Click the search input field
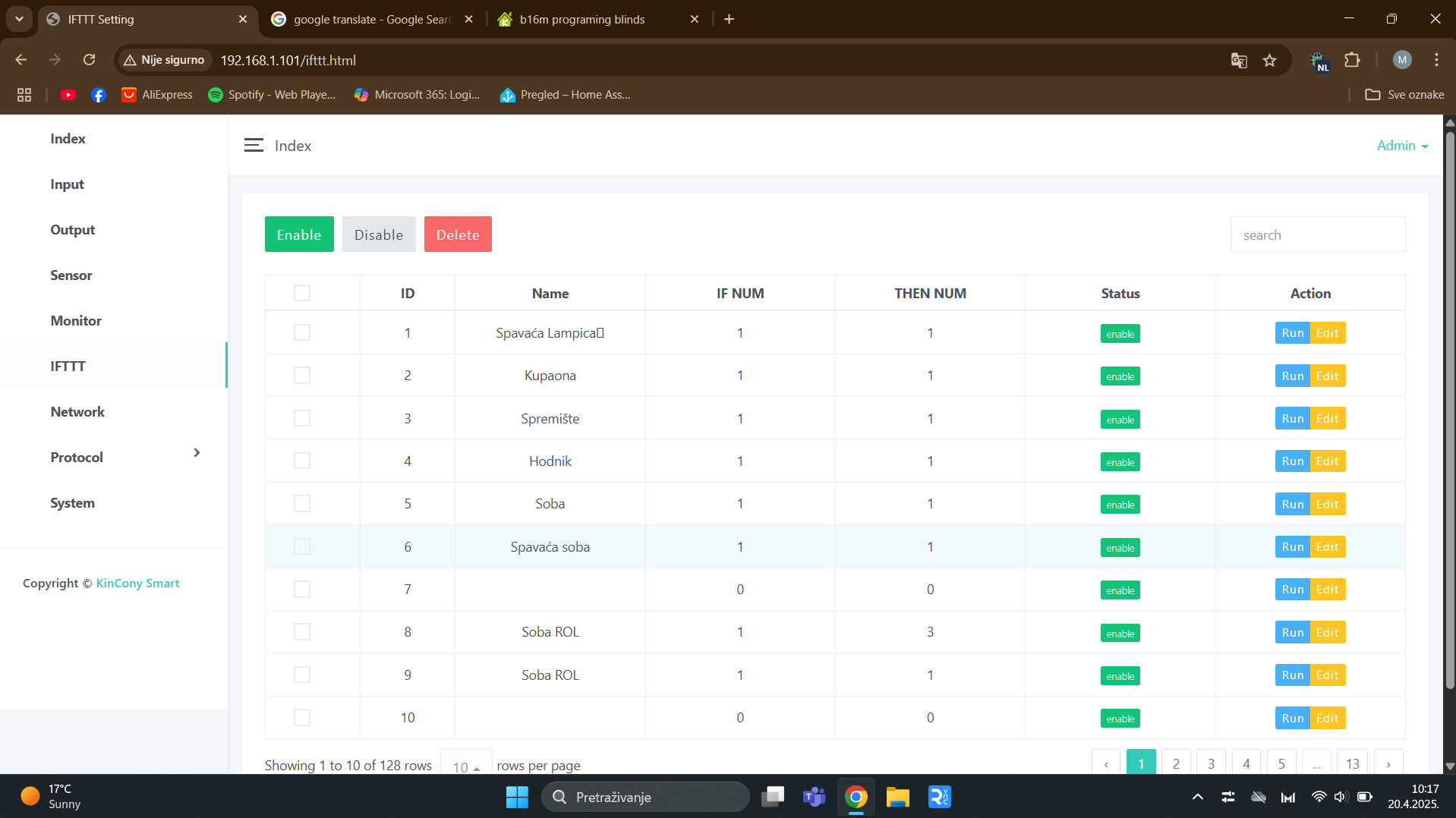Image resolution: width=1456 pixels, height=818 pixels. click(1318, 234)
